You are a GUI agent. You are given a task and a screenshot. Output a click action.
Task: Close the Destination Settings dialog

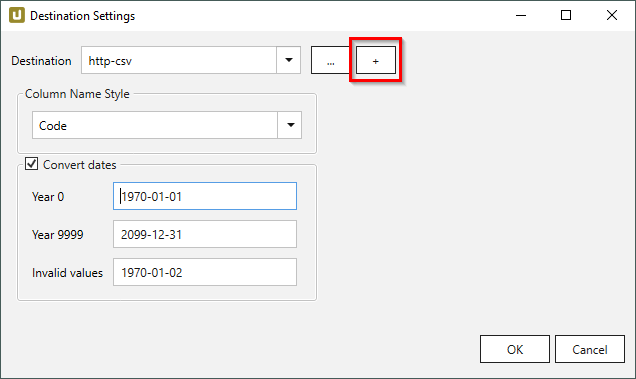coord(612,15)
